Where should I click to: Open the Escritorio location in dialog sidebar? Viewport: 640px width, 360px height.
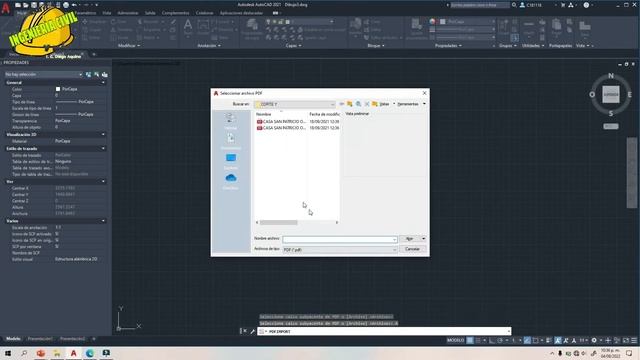[230, 161]
